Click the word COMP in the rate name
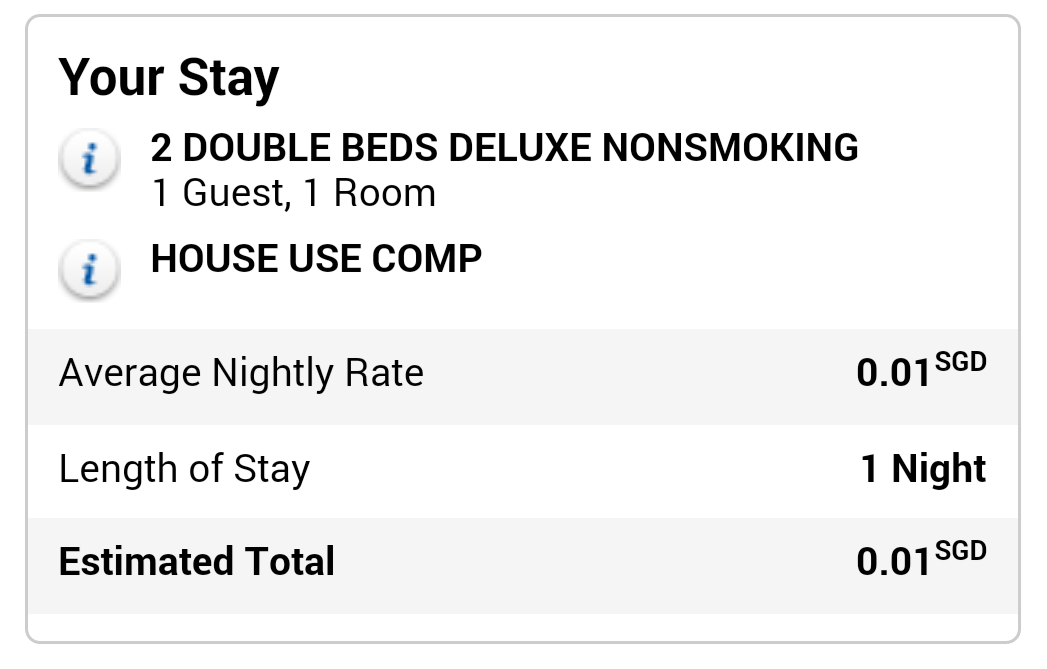1047x669 pixels. [427, 259]
